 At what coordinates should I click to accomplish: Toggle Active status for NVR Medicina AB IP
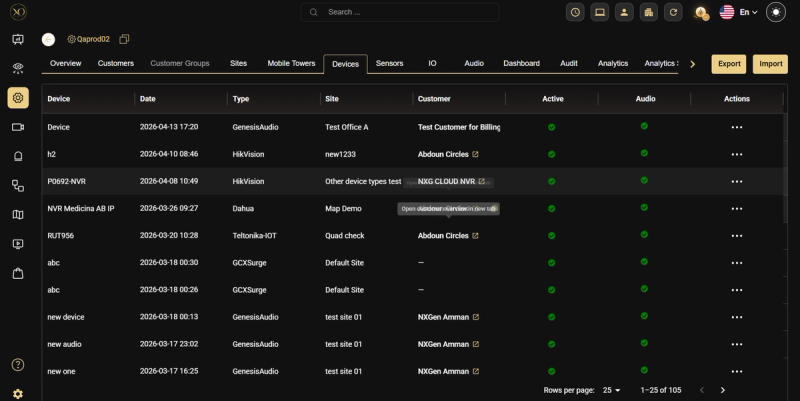coord(552,208)
